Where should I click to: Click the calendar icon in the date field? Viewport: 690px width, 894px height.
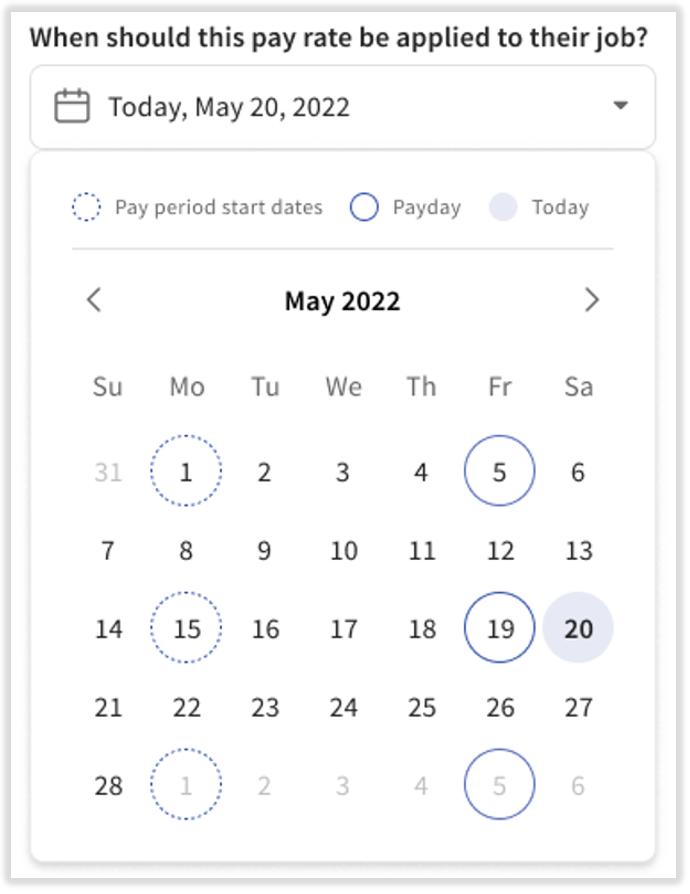(x=68, y=104)
